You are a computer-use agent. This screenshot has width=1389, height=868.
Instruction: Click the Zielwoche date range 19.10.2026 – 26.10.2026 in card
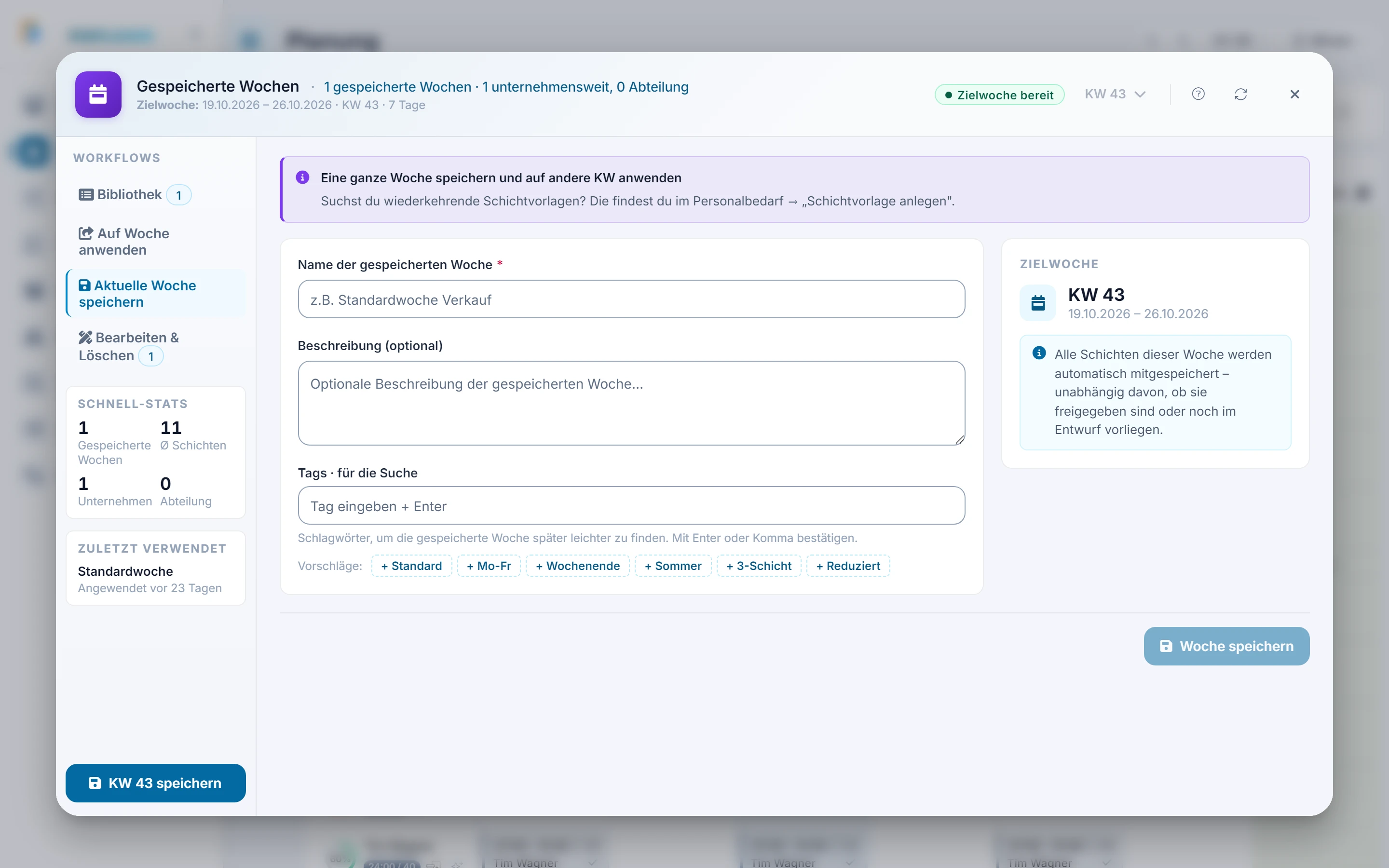coord(1138,314)
